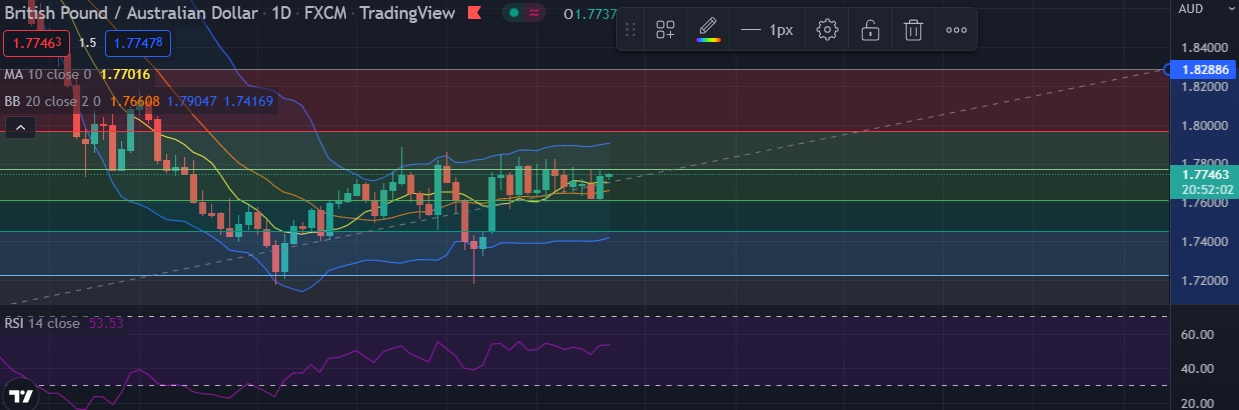
Task: Click the pink wave data-mode icon
Action: pos(535,14)
